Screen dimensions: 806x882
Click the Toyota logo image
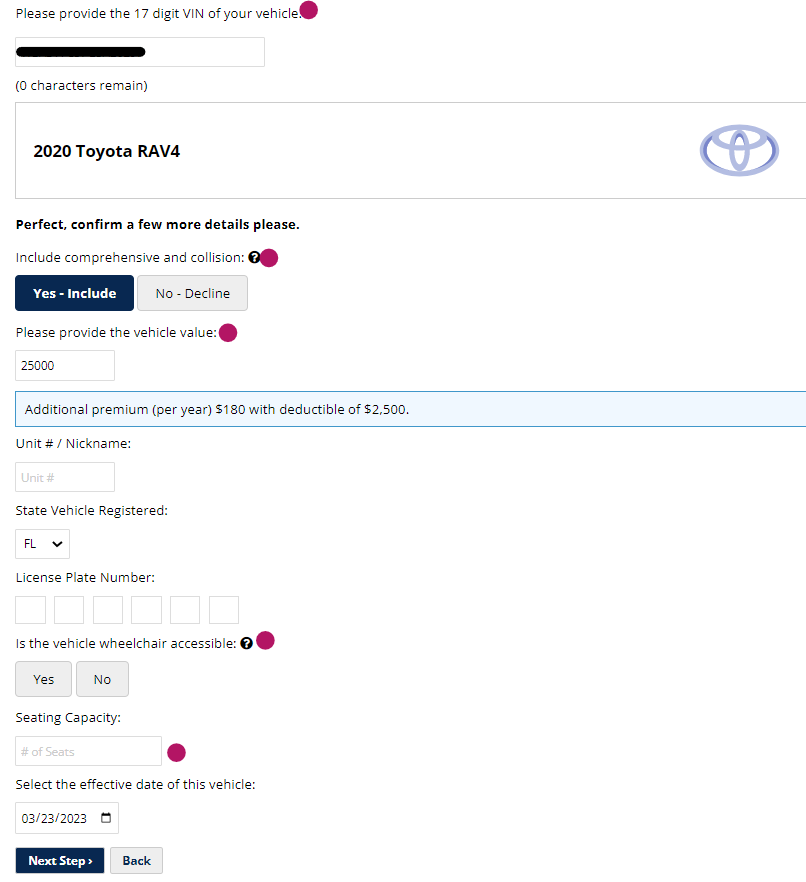click(739, 150)
